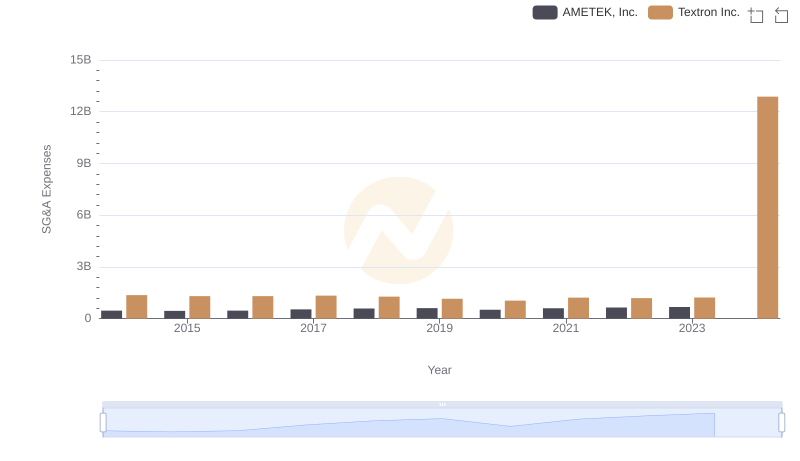The width and height of the screenshot is (800, 461).
Task: Click the AMETEK bar left of the 2019 label
Action: tap(427, 314)
